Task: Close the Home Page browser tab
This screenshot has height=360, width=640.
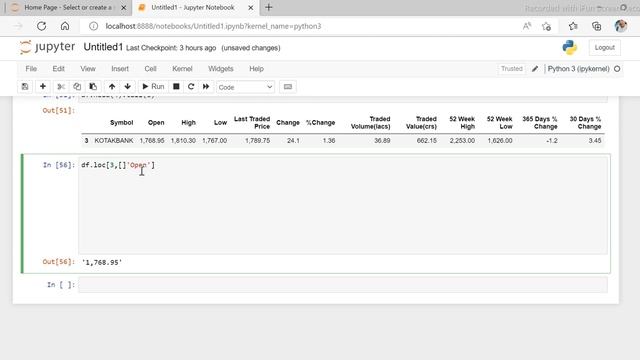Action: (x=124, y=7)
